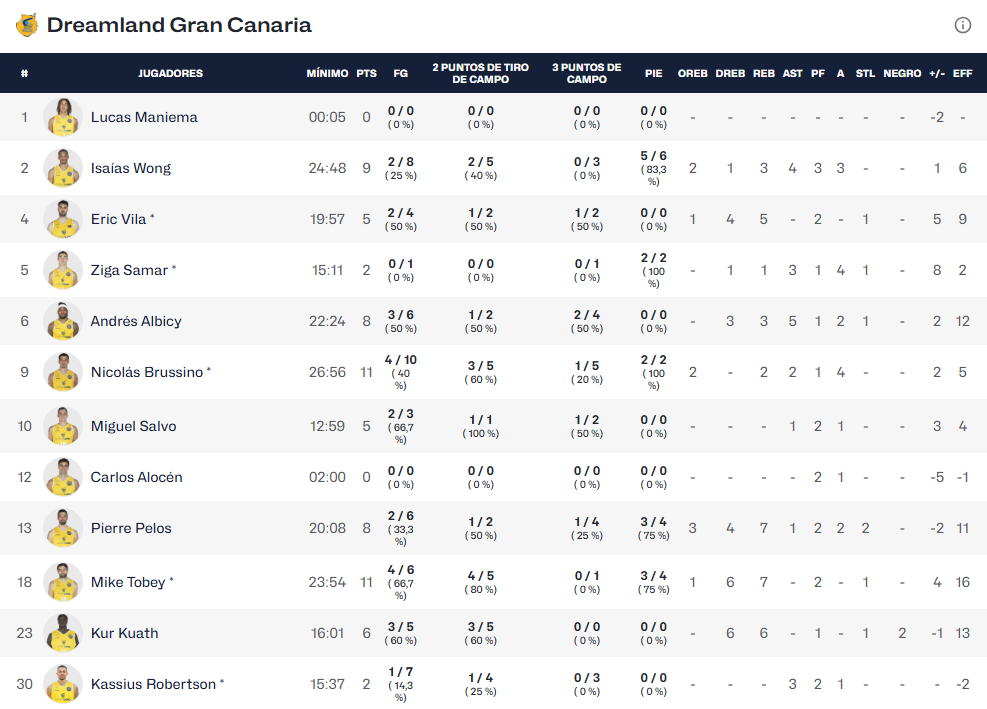Viewport: 987px width, 709px height.
Task: Click Miguel Salvo's name
Action: click(133, 426)
